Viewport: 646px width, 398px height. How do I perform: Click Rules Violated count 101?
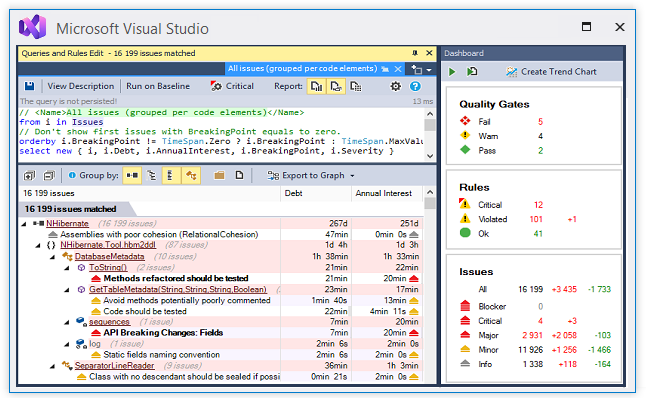[536, 219]
